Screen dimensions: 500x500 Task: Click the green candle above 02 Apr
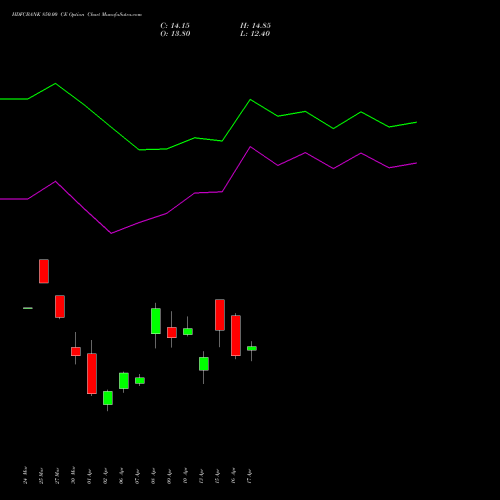(x=108, y=398)
